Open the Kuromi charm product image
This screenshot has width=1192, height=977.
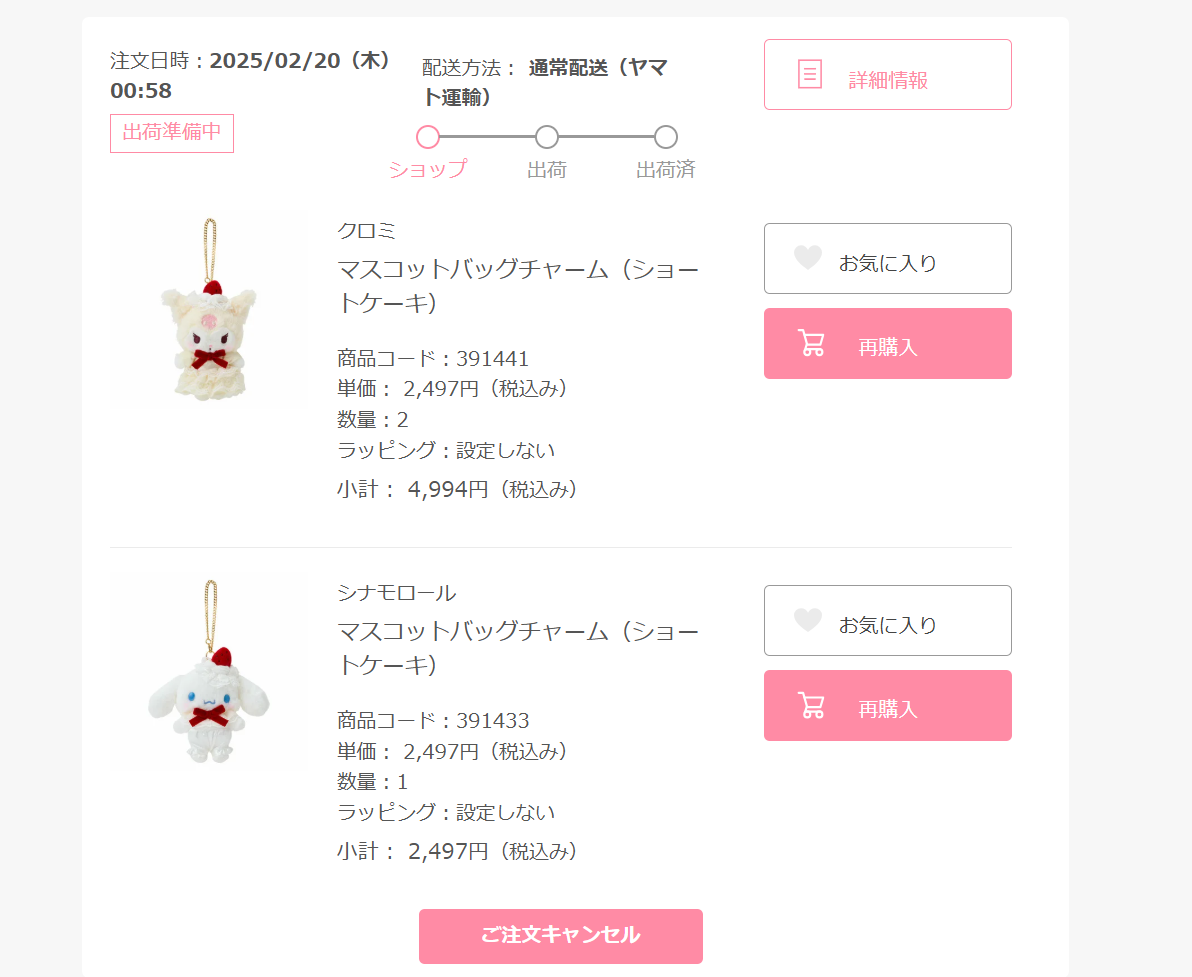pyautogui.click(x=208, y=309)
